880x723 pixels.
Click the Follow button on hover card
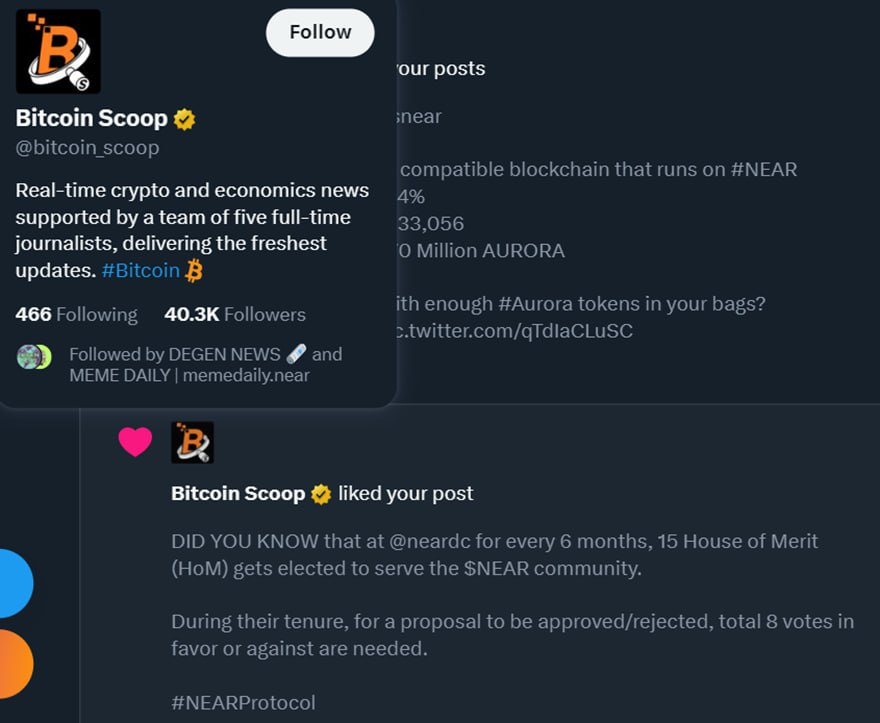(320, 33)
